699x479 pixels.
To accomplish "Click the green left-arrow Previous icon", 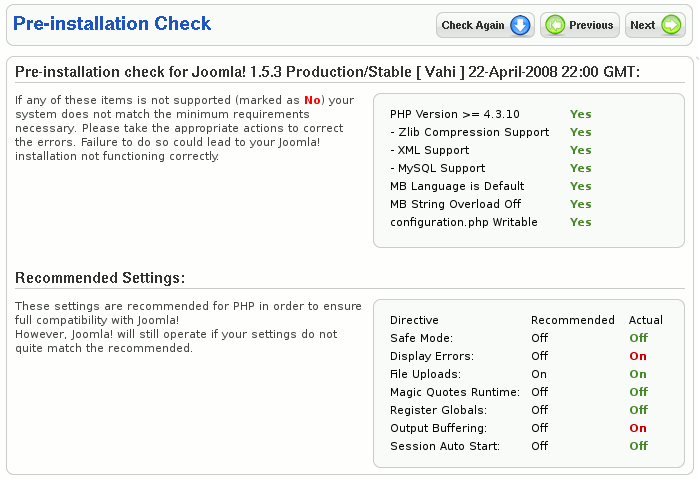I will tap(555, 25).
